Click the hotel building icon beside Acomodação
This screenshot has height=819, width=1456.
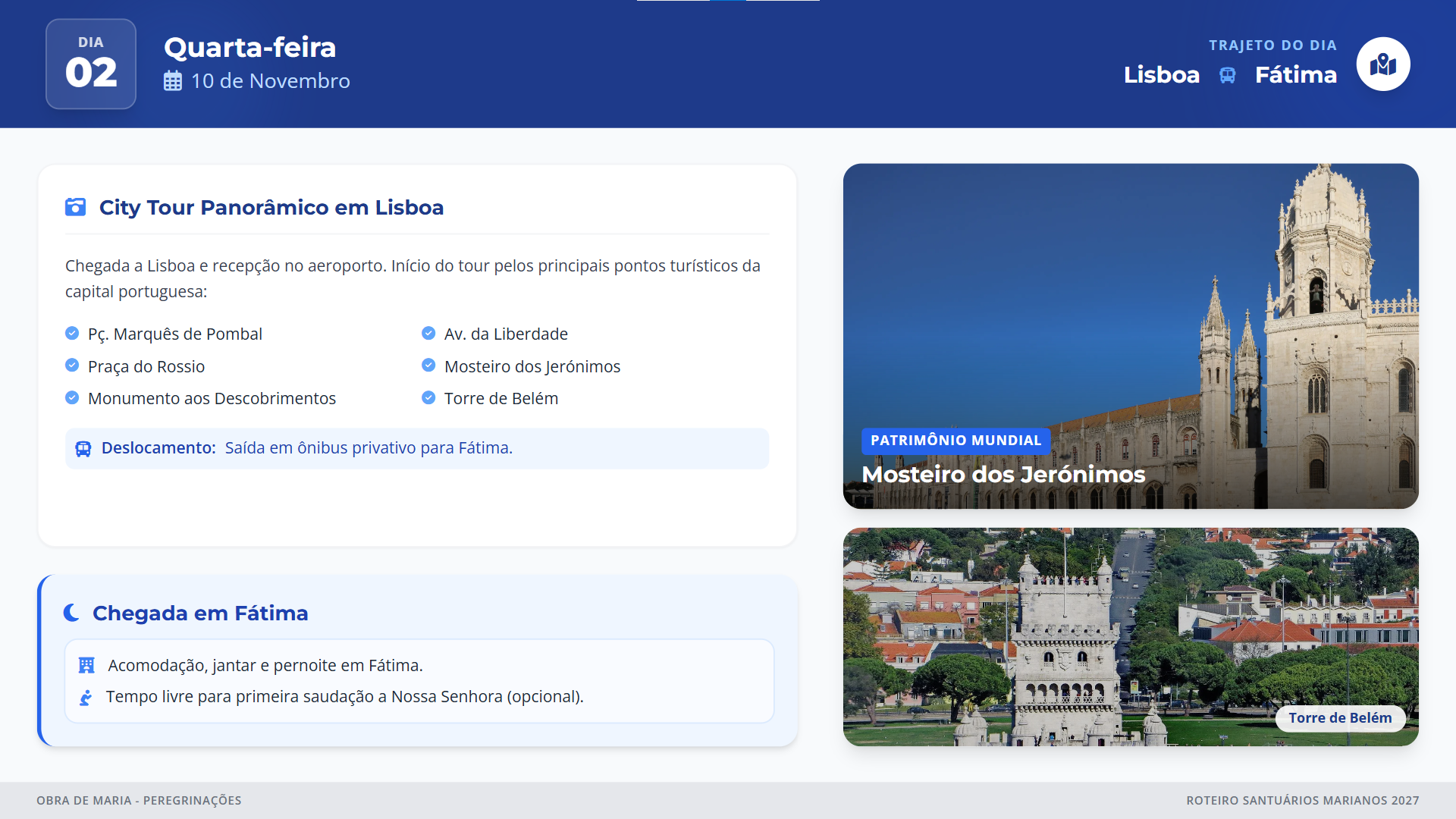pos(86,665)
